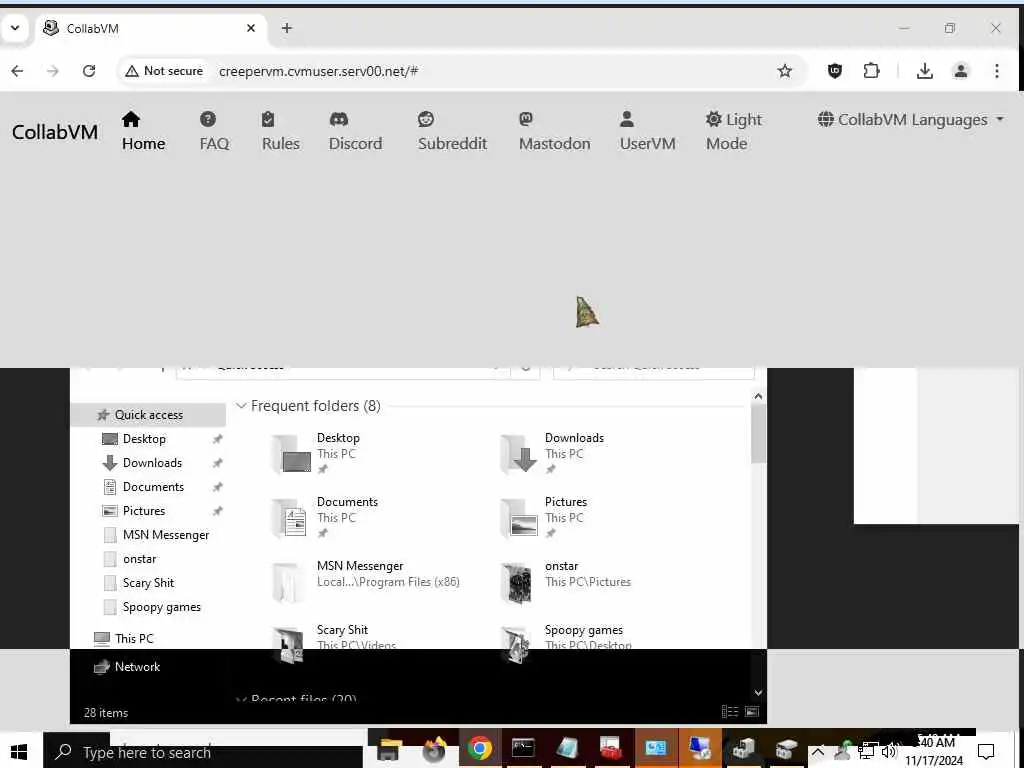Select Pictures in the navigation pane
1024x768 pixels.
144,511
